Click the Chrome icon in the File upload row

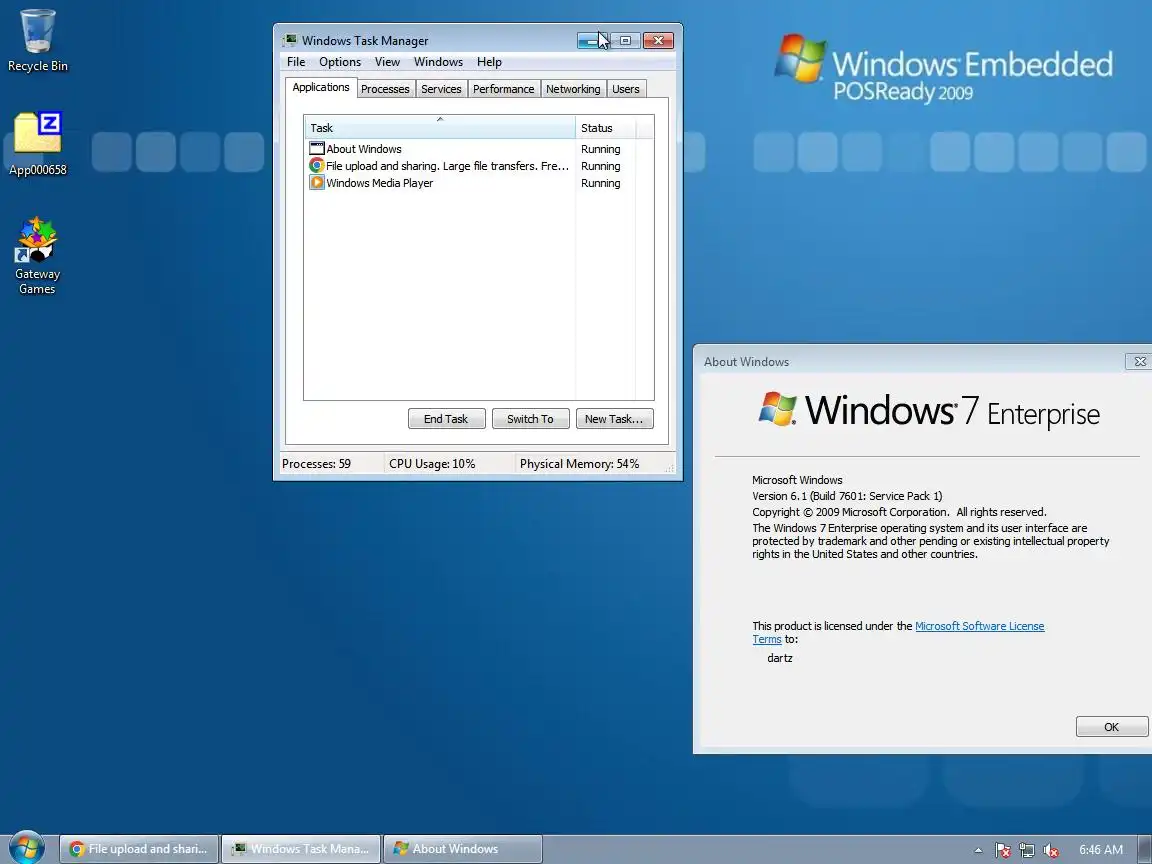(317, 166)
